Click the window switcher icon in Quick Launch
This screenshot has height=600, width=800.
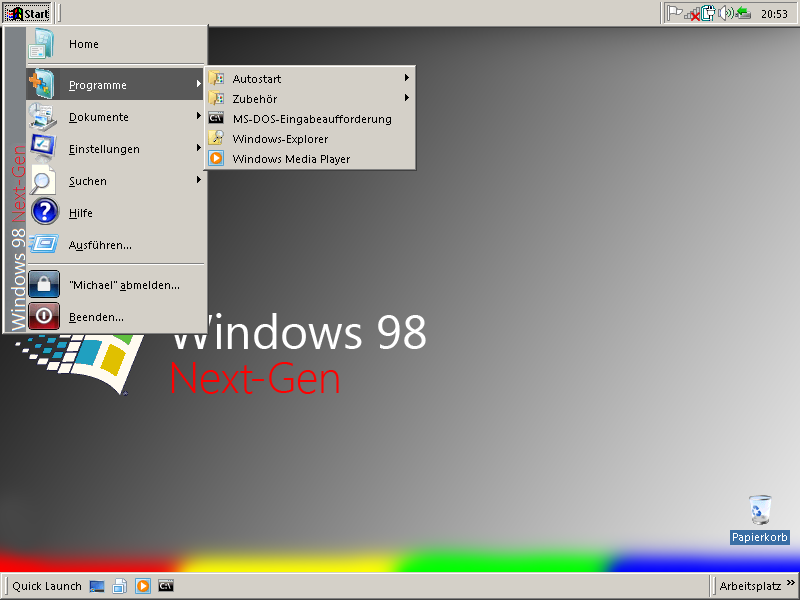tap(120, 586)
